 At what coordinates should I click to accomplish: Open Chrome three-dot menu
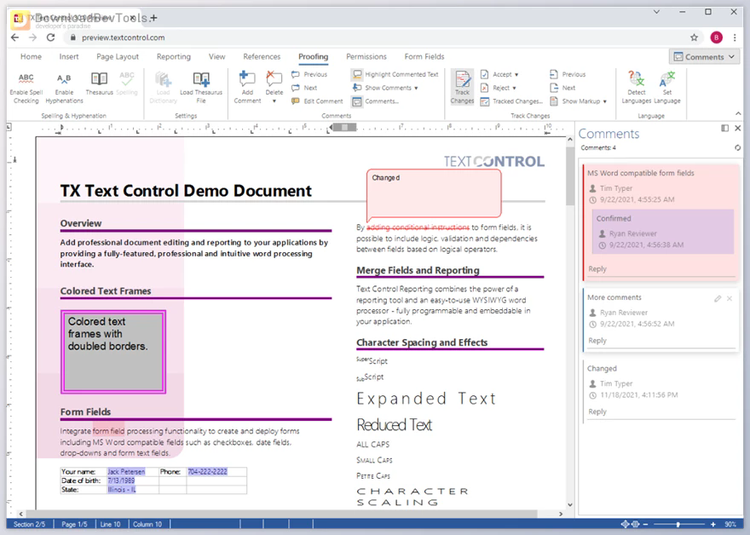[735, 37]
